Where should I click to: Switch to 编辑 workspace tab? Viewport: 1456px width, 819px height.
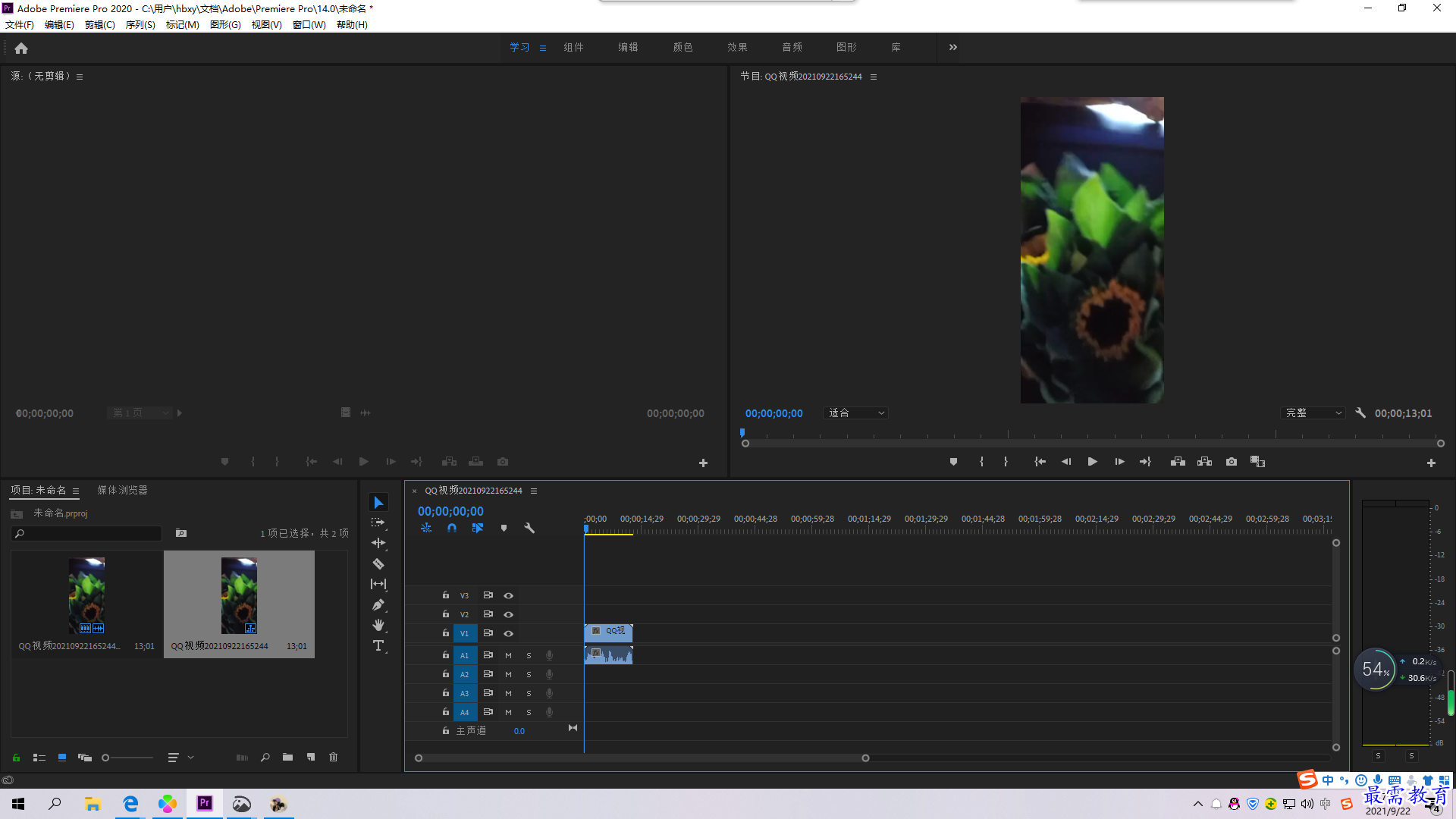tap(628, 47)
